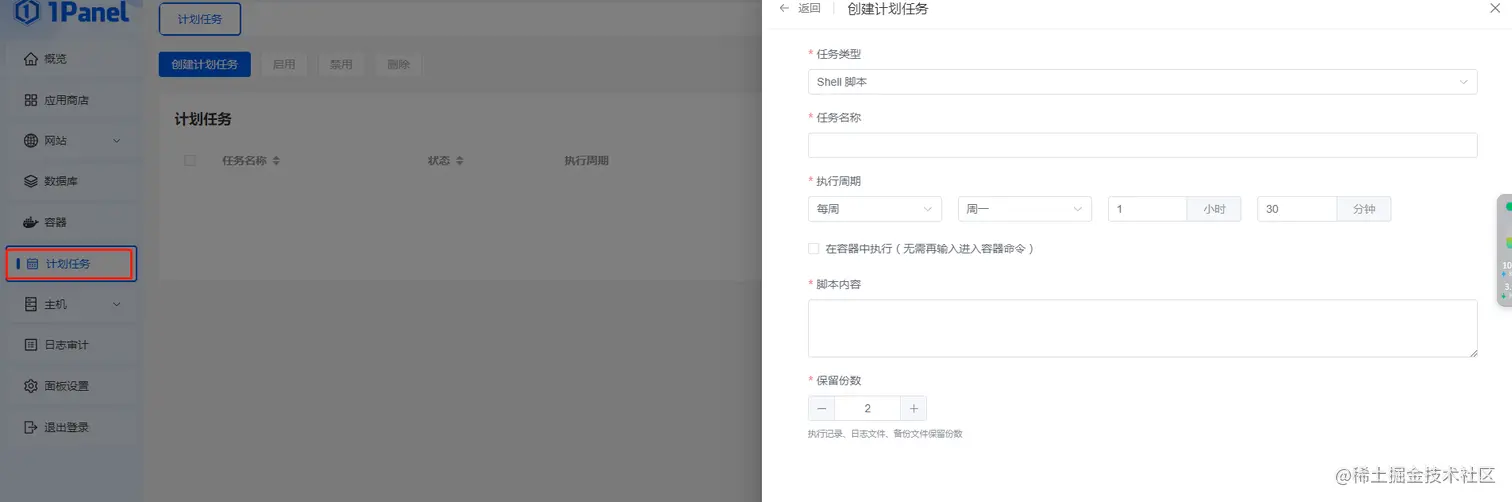This screenshot has height=502, width=1512.
Task: Expand the 主机 sidebar submenu chevron
Action: click(x=117, y=304)
